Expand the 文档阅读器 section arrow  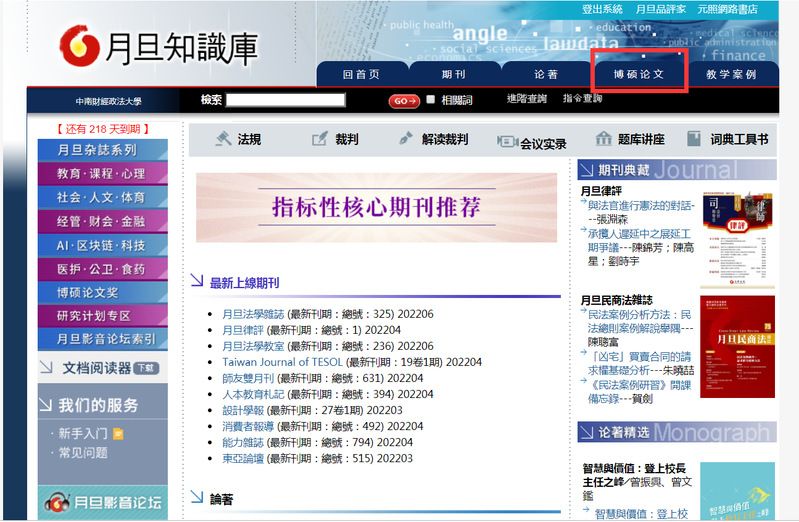pos(46,368)
